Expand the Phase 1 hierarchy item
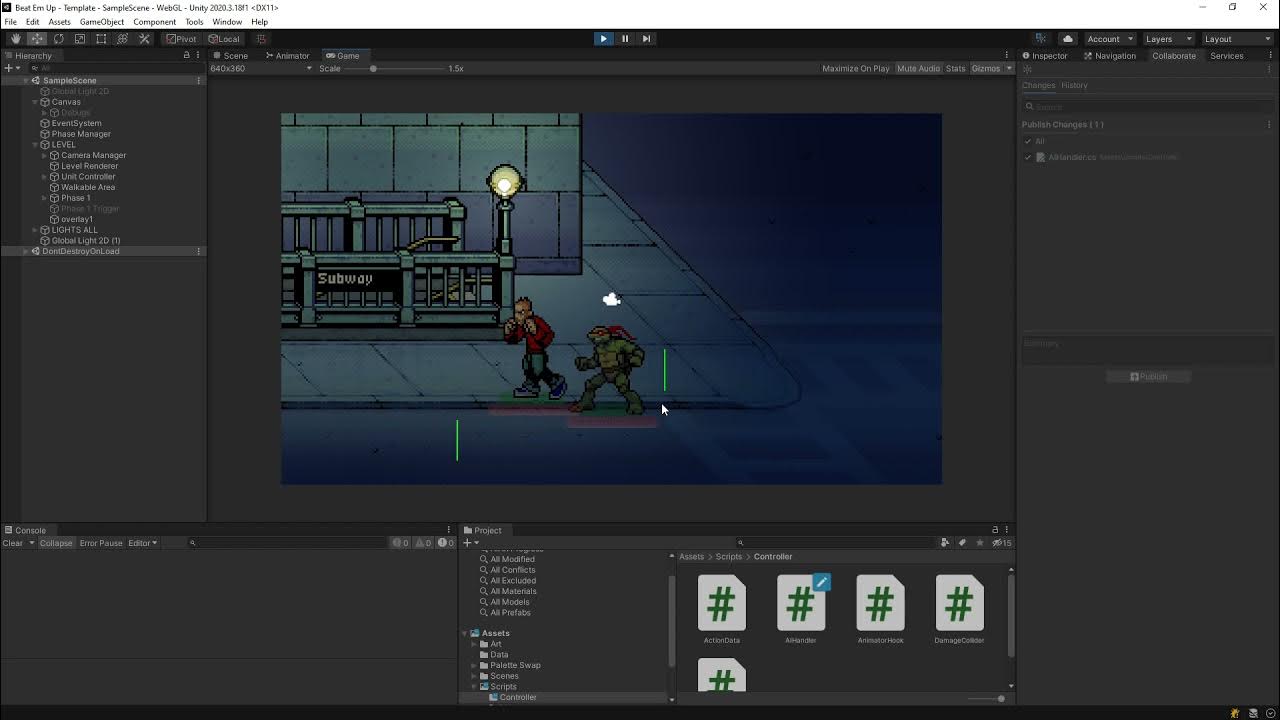This screenshot has height=720, width=1280. (45, 198)
